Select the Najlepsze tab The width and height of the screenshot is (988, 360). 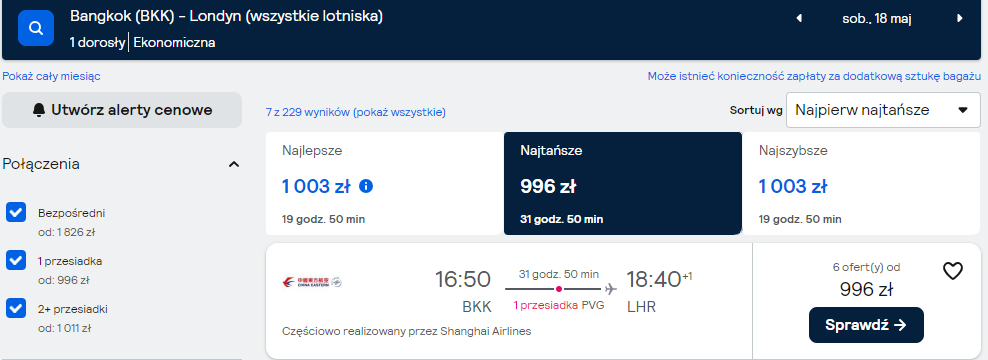384,183
